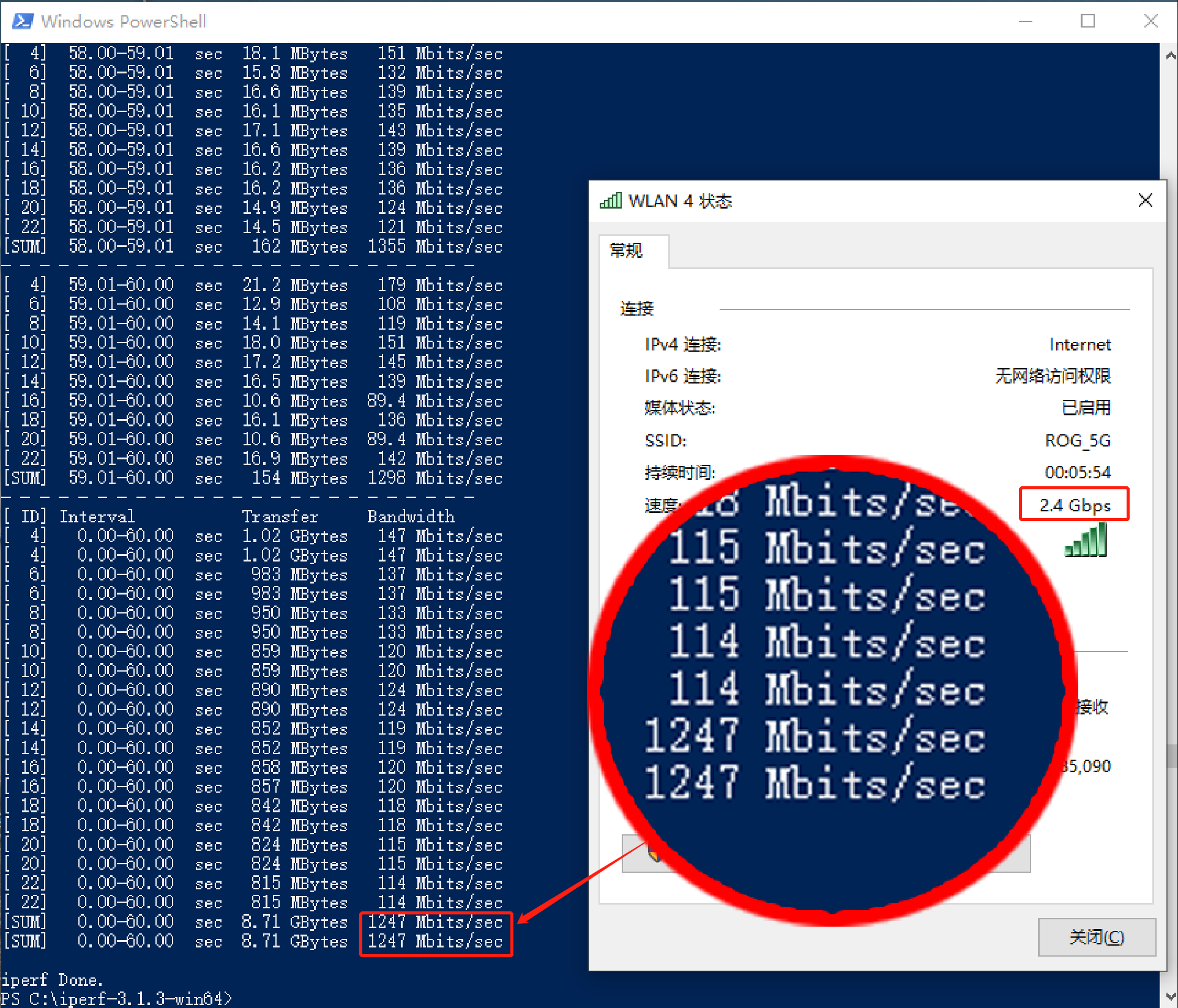Click the 1355 Mbits/sec SUM value
Image resolution: width=1178 pixels, height=1008 pixels.
pyautogui.click(x=434, y=246)
